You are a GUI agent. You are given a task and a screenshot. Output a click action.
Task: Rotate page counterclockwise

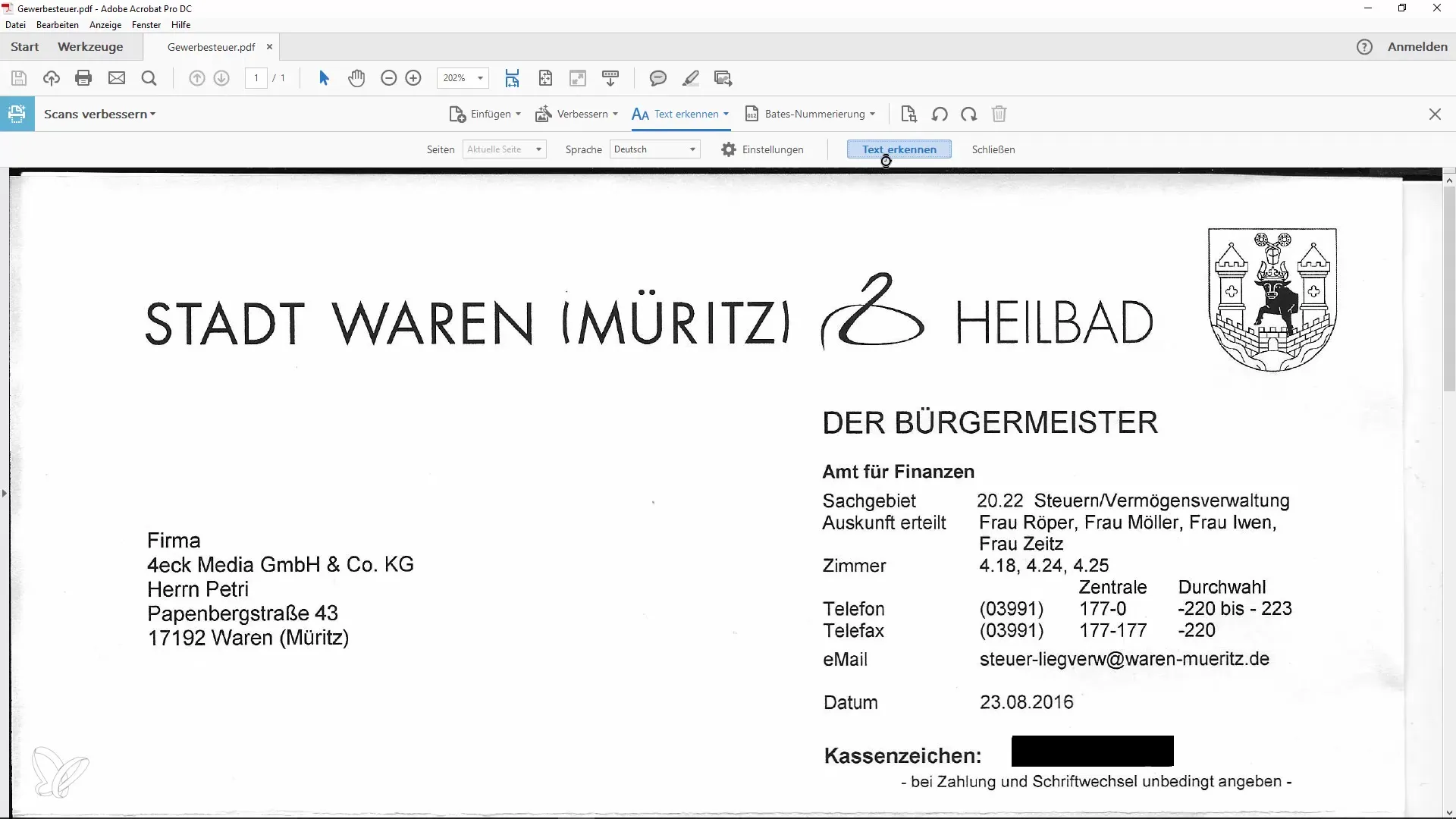click(x=940, y=114)
